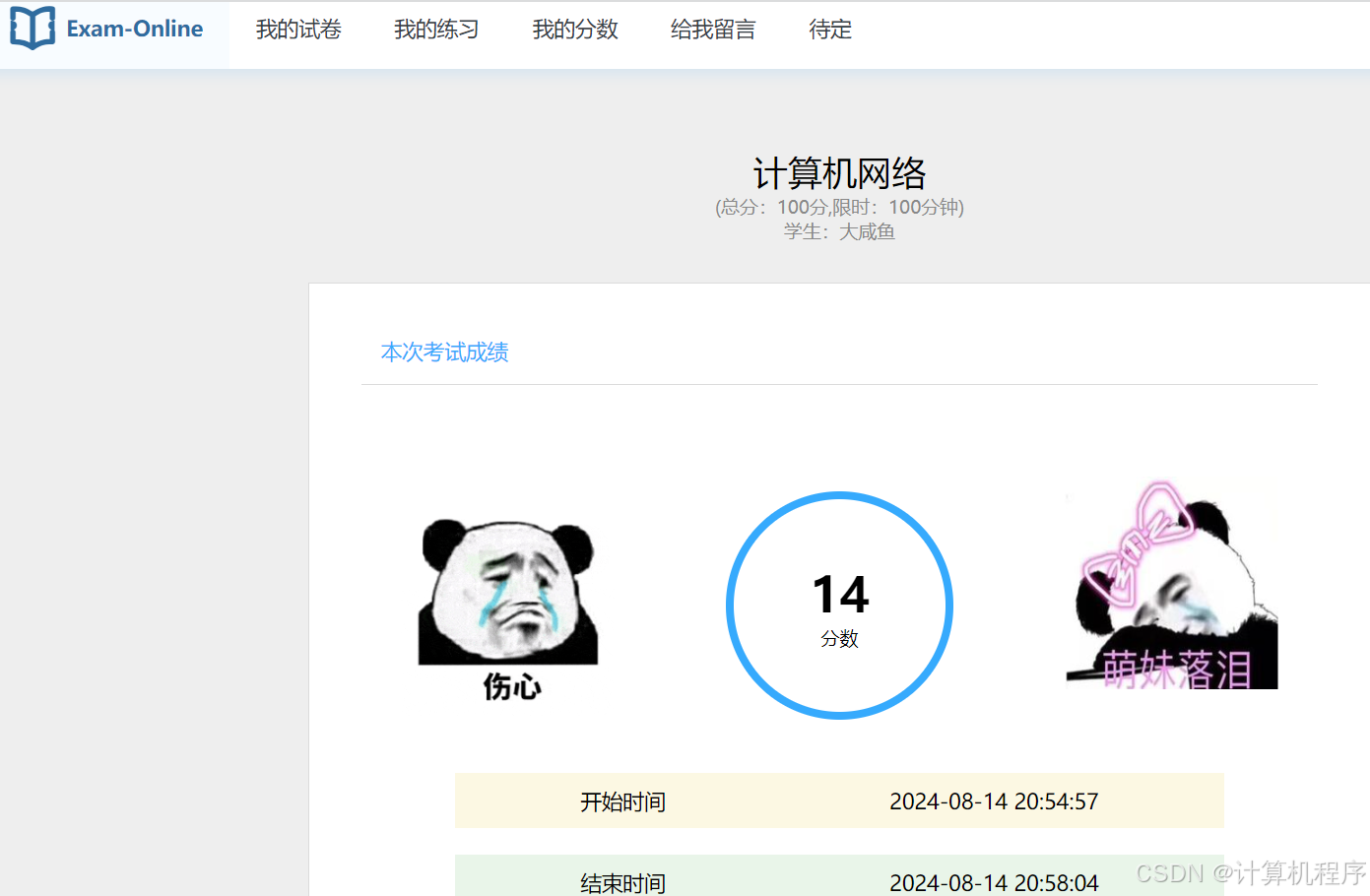Click the Exam-Online book logo icon
Viewport: 1370px width, 896px height.
point(33,29)
